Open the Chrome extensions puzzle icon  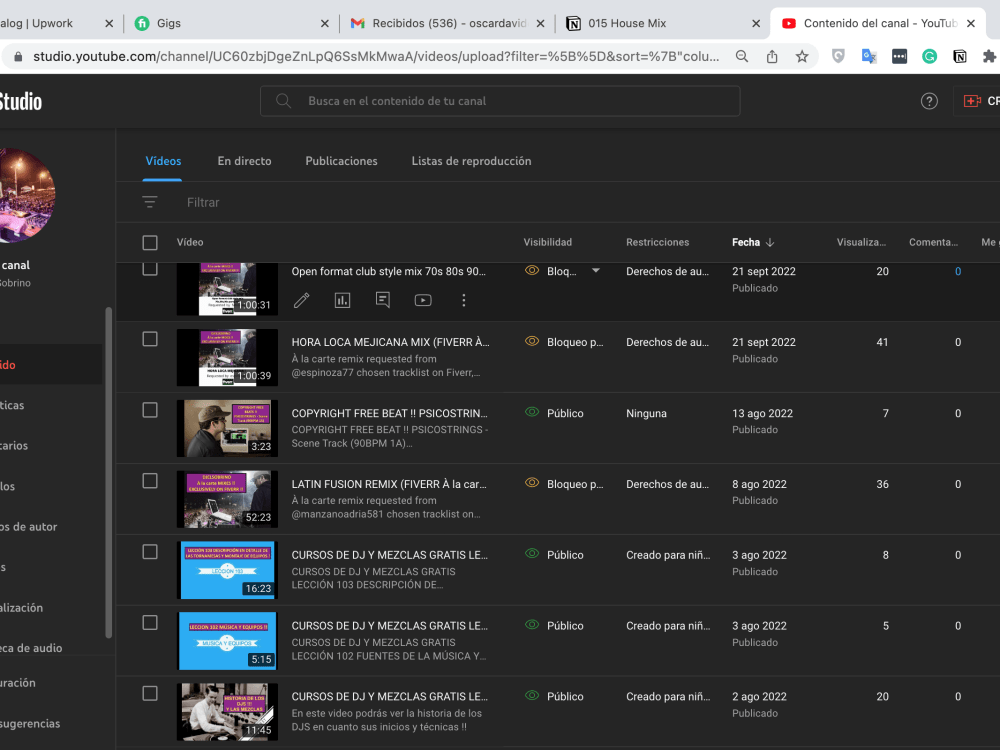989,57
